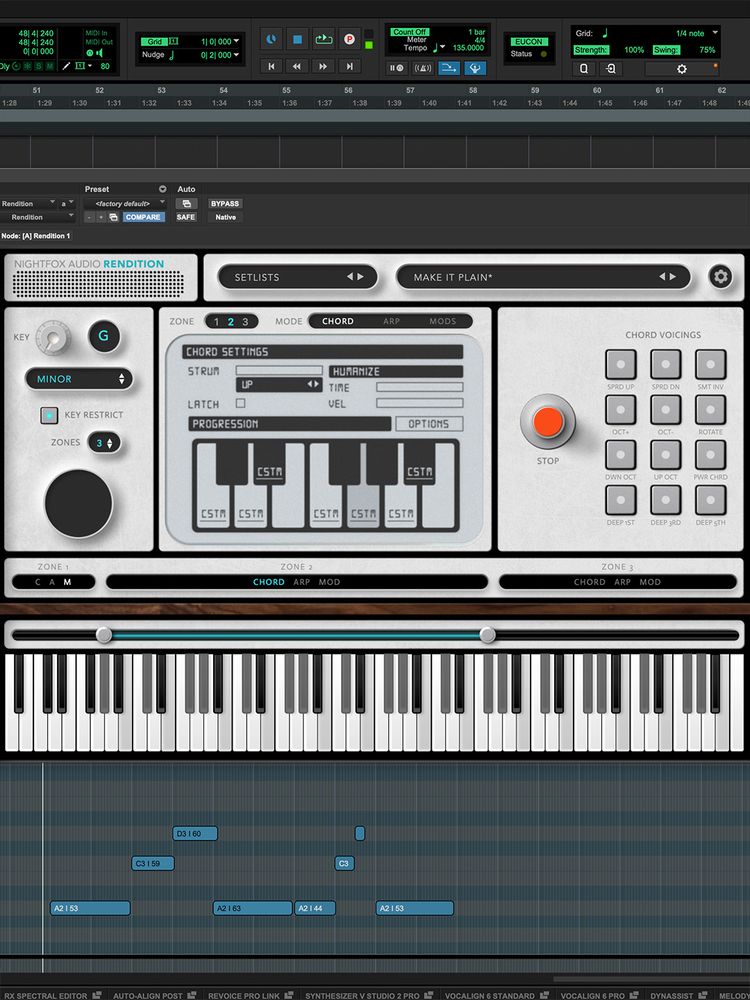This screenshot has width=750, height=1000.
Task: Toggle the DEEP 3RD chord voicing pad
Action: click(x=666, y=500)
